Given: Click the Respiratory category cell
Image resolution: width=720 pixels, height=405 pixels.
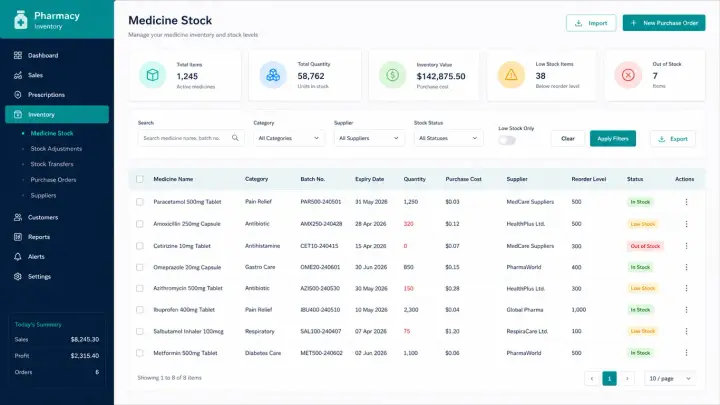Looking at the screenshot, I should point(259,331).
